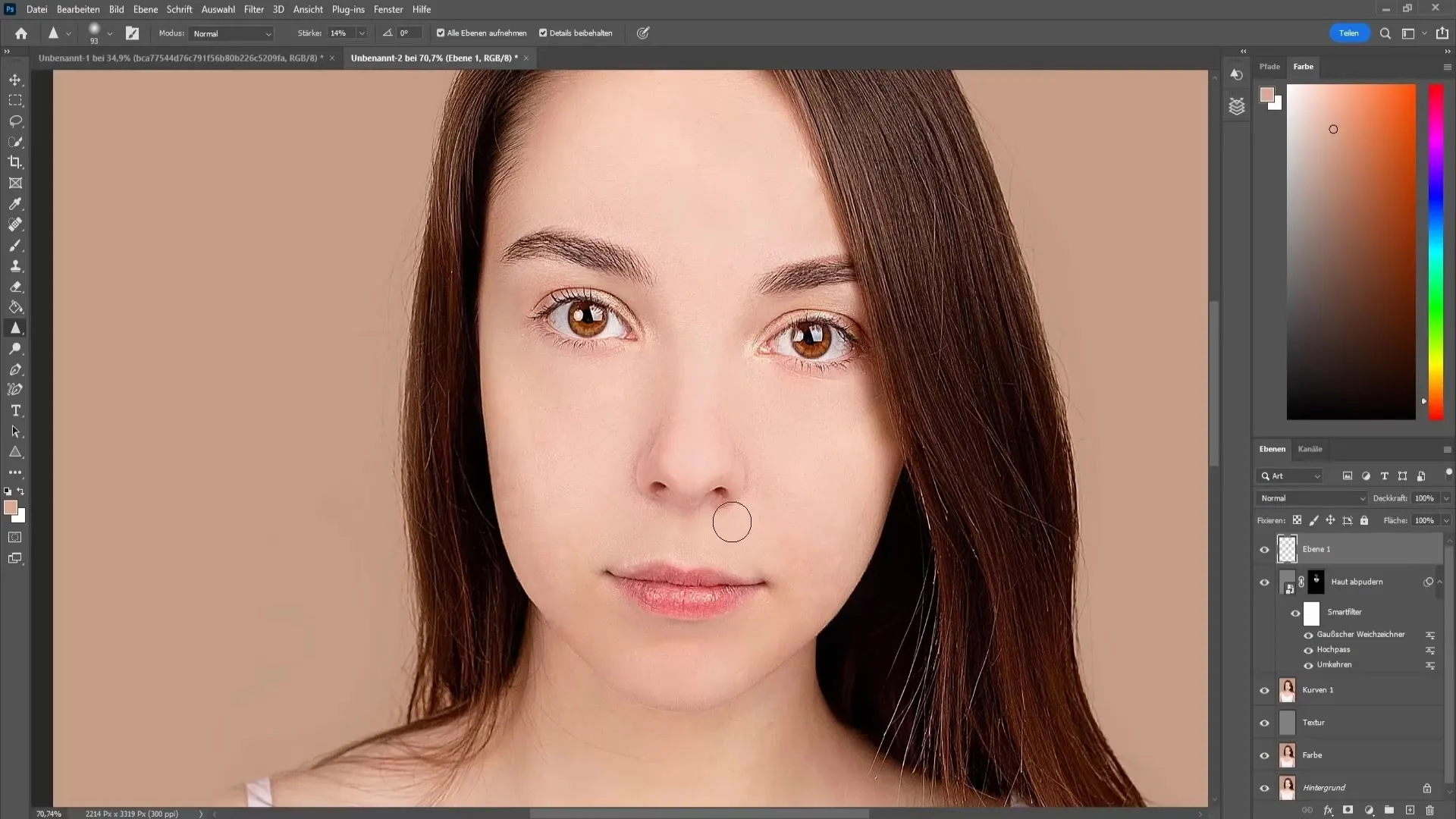
Task: Click the Teilen button
Action: click(x=1349, y=33)
